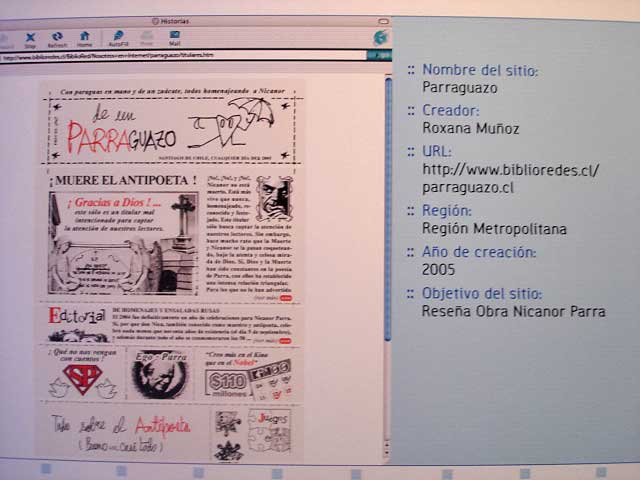The width and height of the screenshot is (640, 480).
Task: Click the 'Parraguazo' site name value
Action: point(460,87)
